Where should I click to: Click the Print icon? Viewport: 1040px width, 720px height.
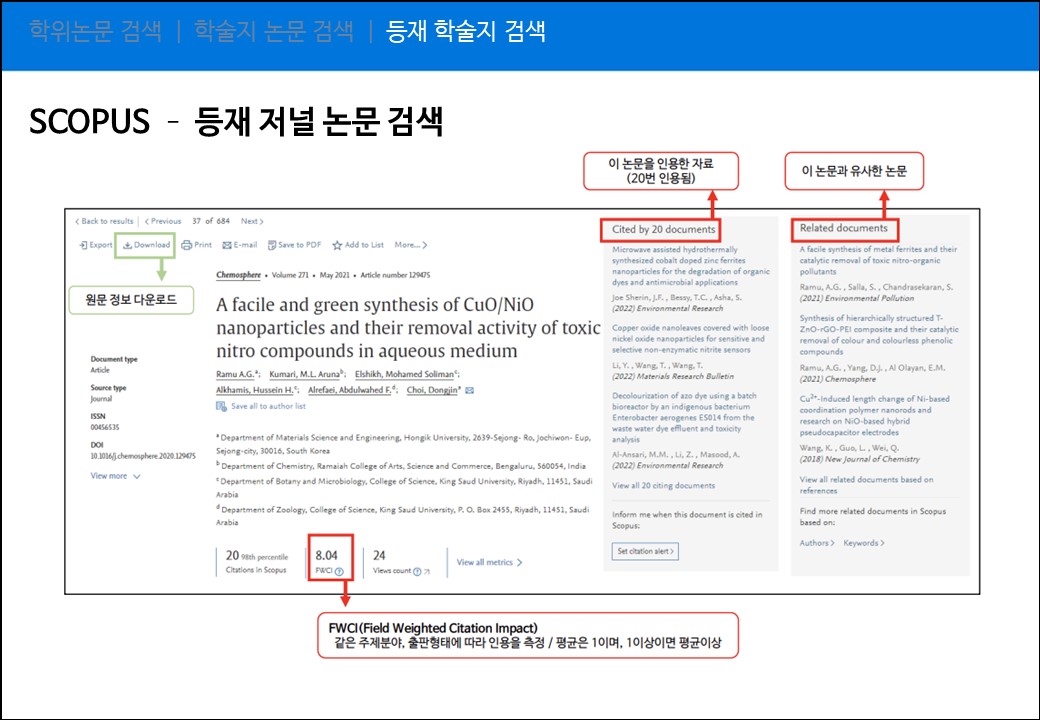pyautogui.click(x=186, y=245)
